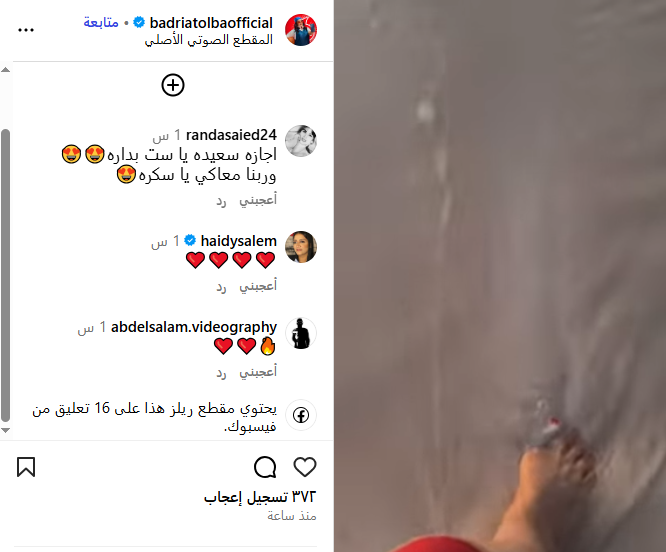The width and height of the screenshot is (666, 552).
Task: Open the three-dots more options menu
Action: [26, 30]
